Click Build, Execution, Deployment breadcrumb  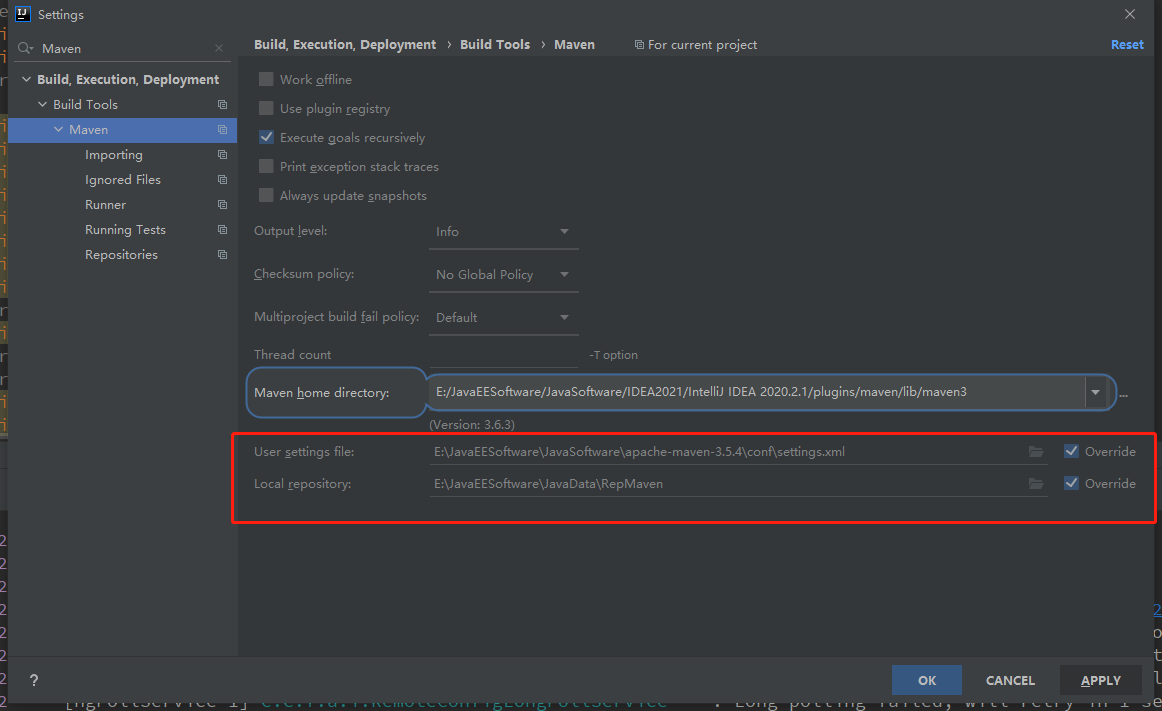[345, 44]
